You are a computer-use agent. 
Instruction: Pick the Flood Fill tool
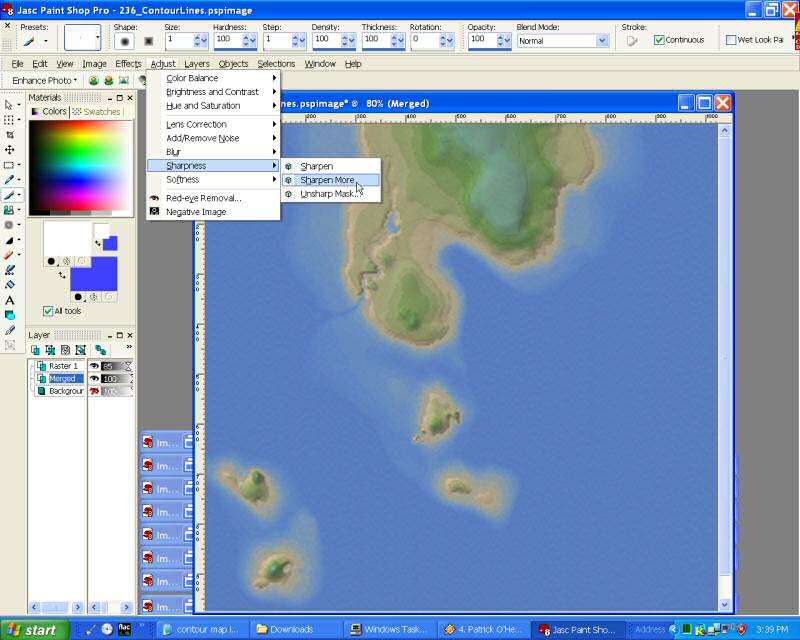pos(10,315)
